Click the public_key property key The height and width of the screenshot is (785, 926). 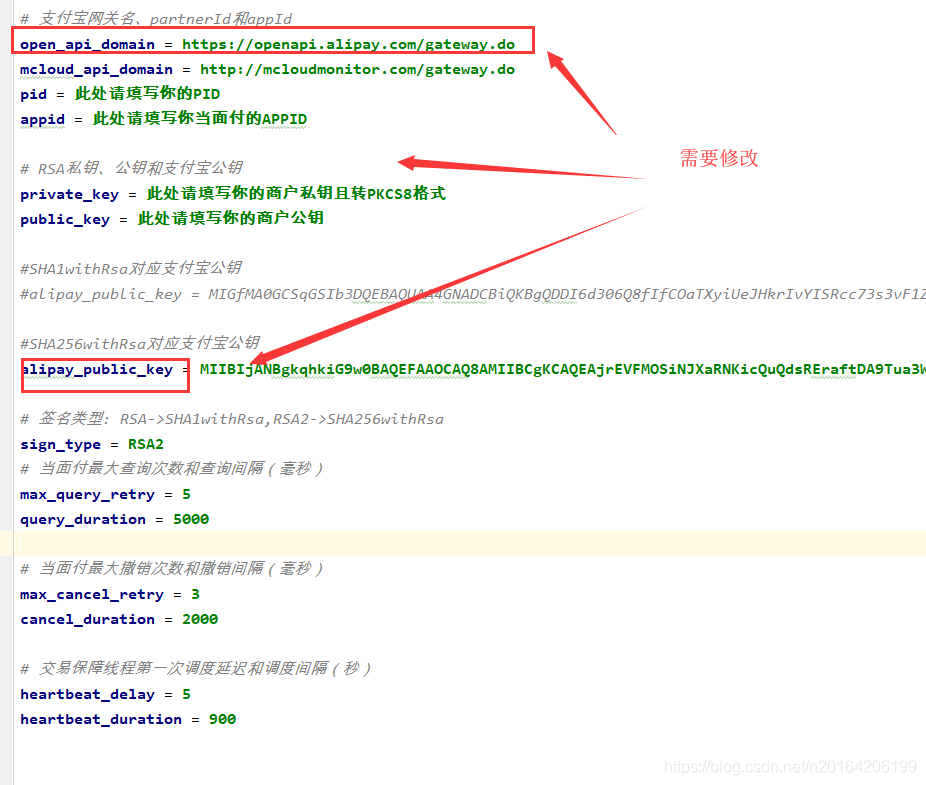pyautogui.click(x=65, y=219)
